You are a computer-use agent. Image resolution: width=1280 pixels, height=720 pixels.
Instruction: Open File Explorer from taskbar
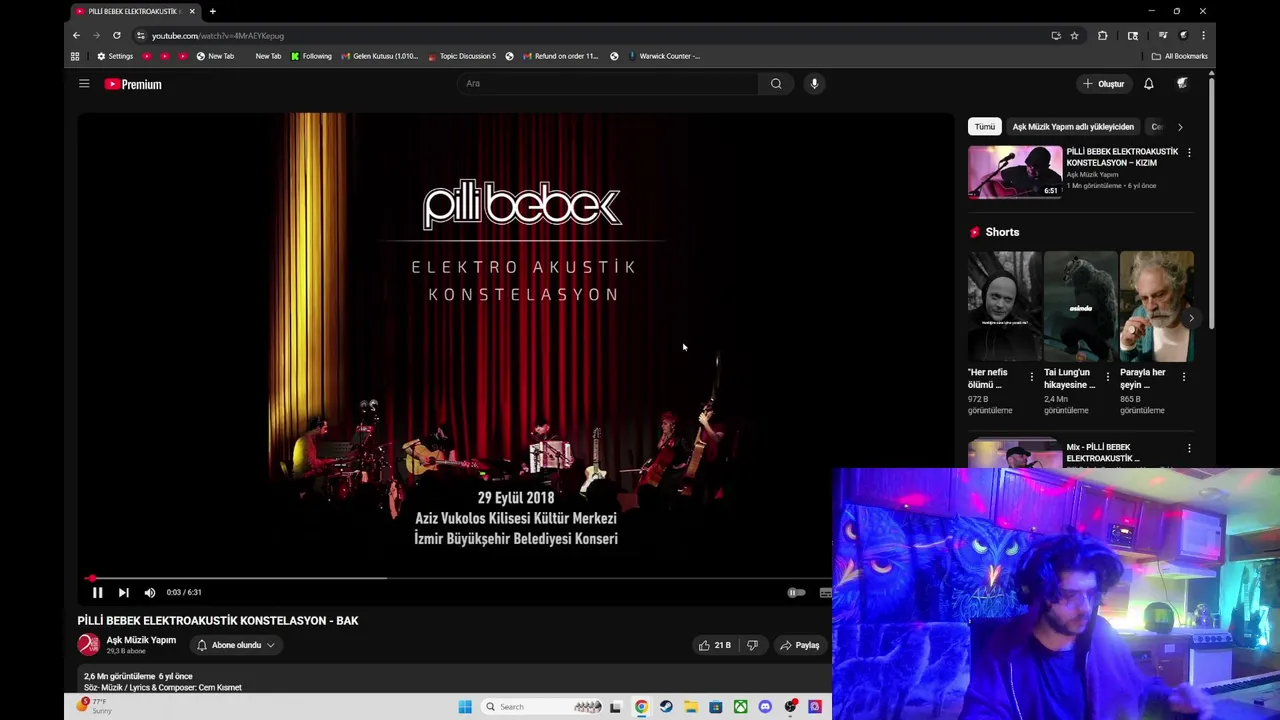pos(691,707)
